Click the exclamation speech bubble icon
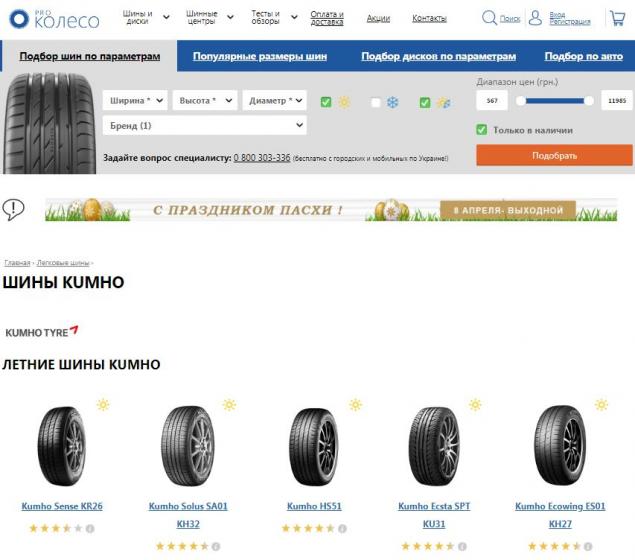635x560 pixels. tap(13, 210)
